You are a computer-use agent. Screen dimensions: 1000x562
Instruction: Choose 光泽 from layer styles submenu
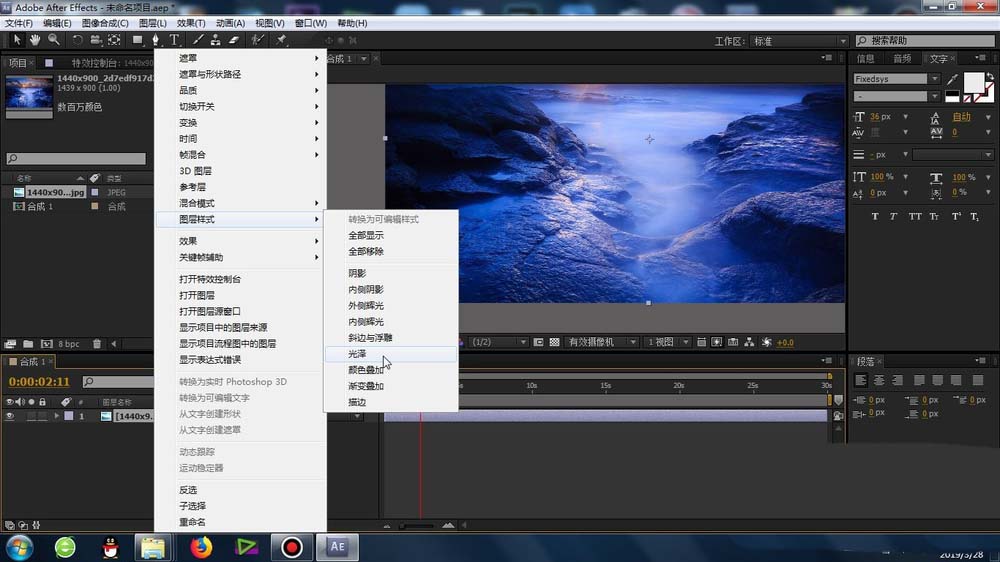(358, 354)
